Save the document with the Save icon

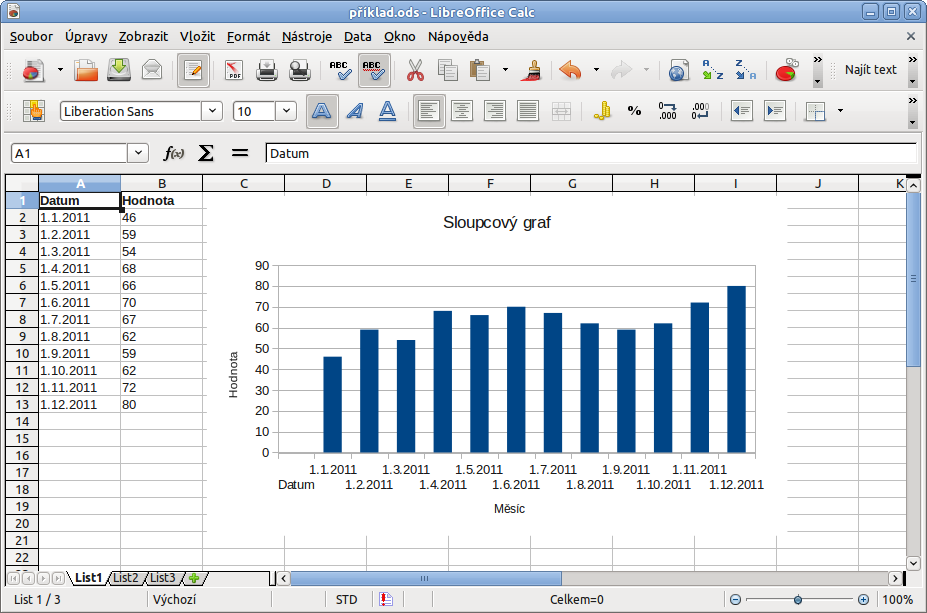[119, 70]
